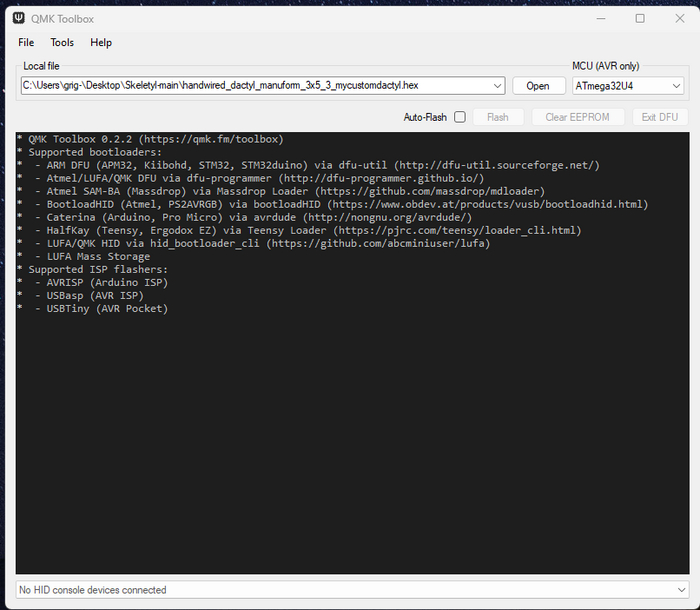
Task: Click the LUFA/QMK HID log line
Action: [254, 243]
